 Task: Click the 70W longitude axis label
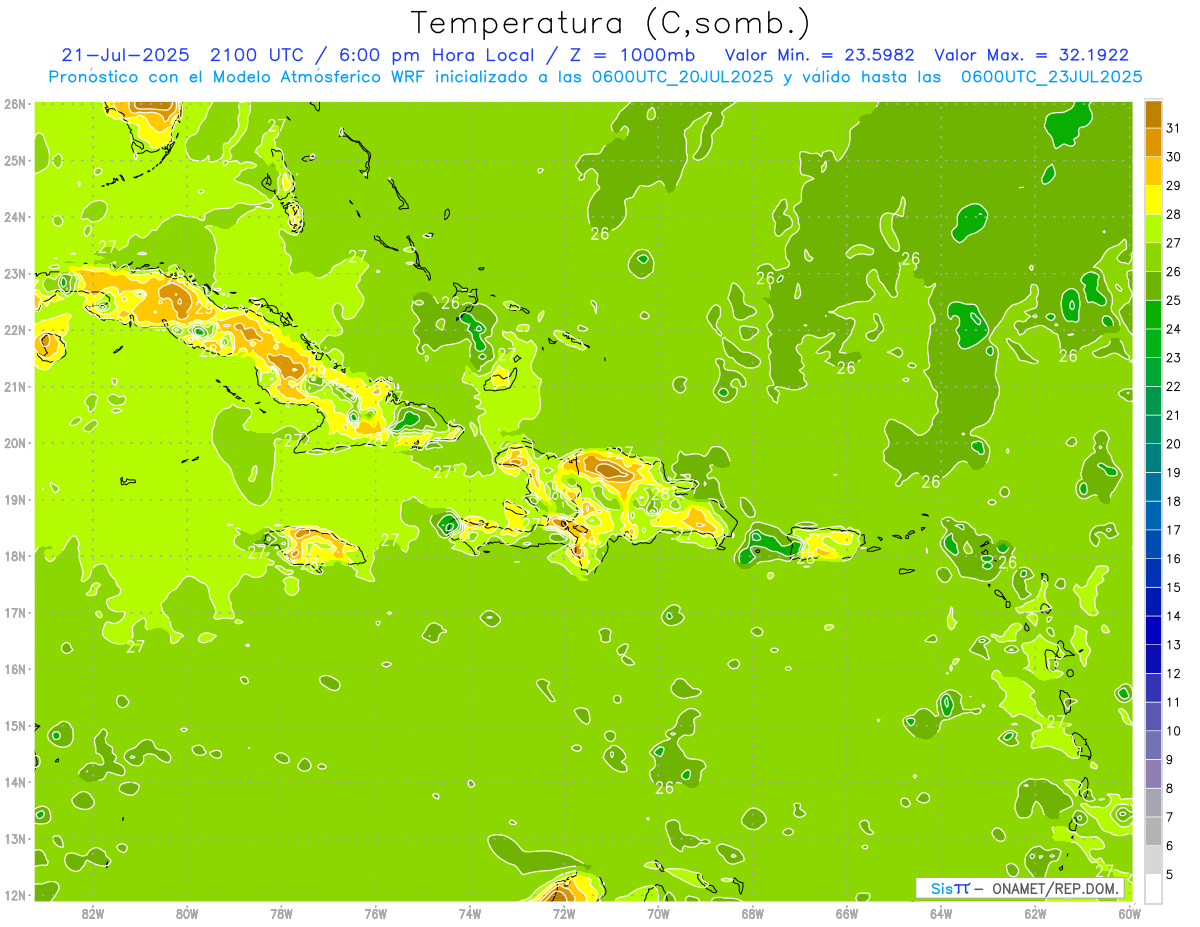tap(658, 913)
